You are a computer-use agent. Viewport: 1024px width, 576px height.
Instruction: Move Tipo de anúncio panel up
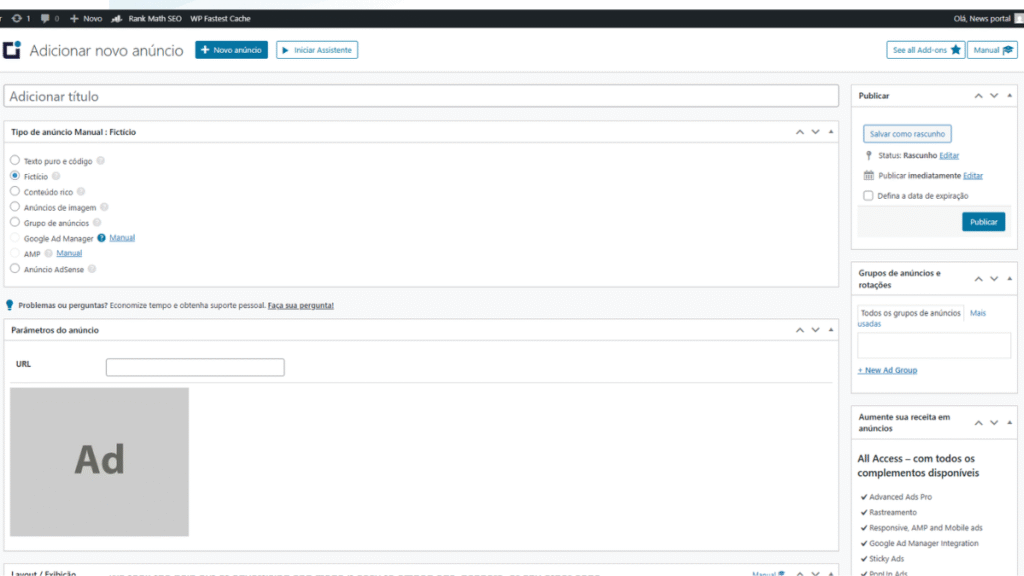(x=799, y=132)
